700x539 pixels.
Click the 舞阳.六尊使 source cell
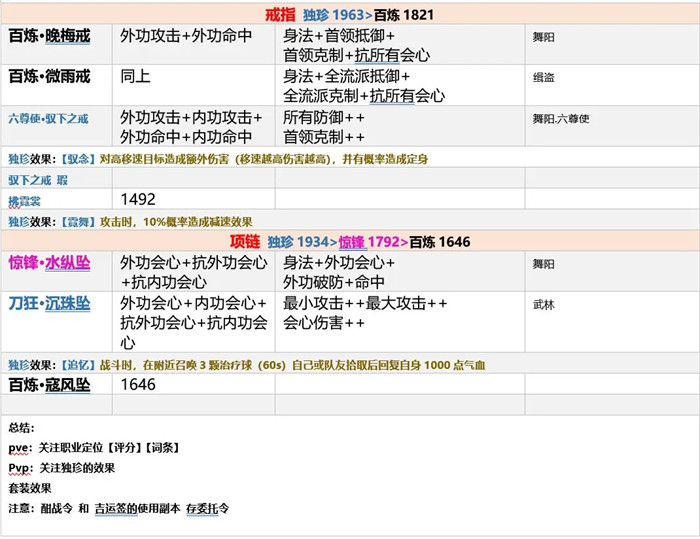[x=612, y=126]
